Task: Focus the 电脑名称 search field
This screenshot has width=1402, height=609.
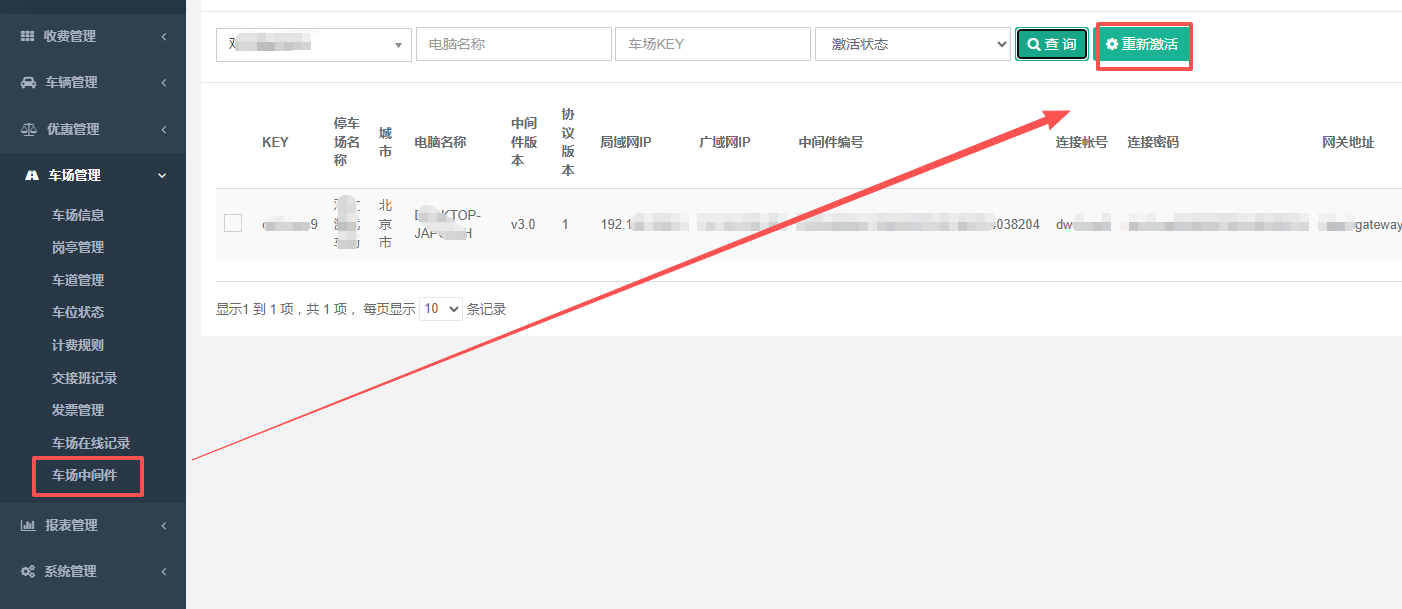Action: pyautogui.click(x=514, y=44)
